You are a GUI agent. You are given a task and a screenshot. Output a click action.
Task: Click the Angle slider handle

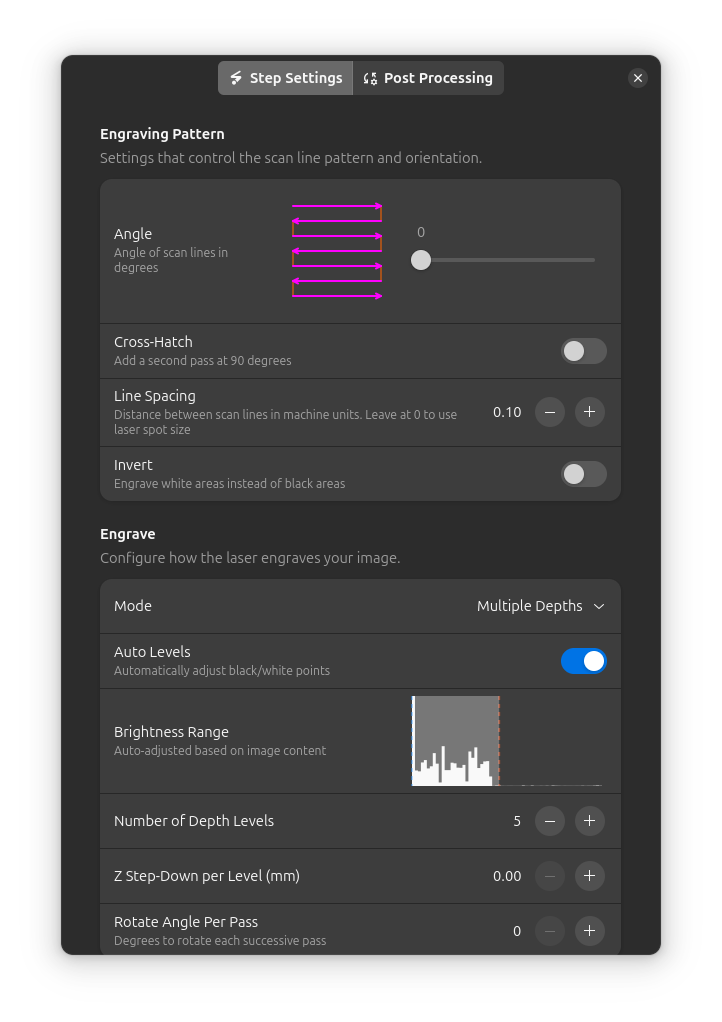(421, 260)
